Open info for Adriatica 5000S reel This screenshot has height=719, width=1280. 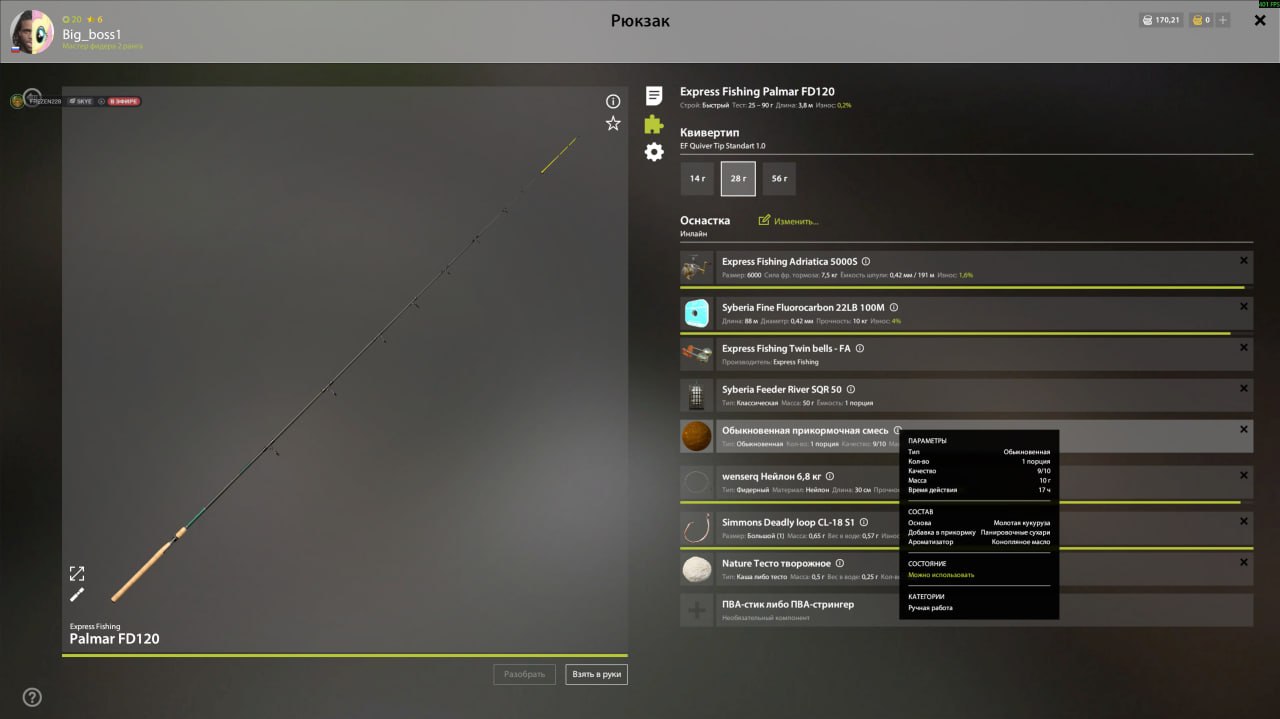coord(866,261)
